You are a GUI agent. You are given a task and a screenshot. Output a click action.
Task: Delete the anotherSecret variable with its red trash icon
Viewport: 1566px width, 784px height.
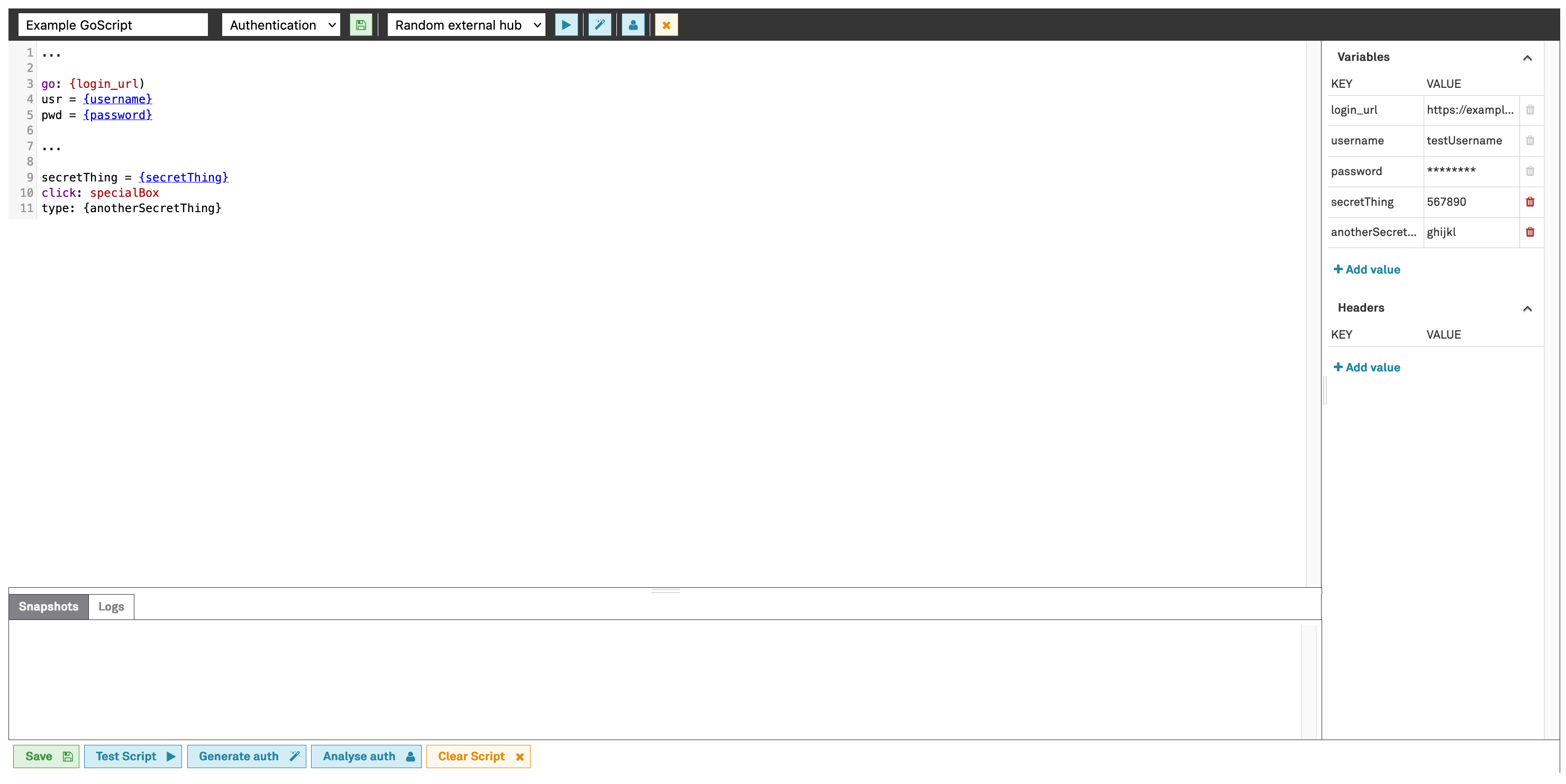[1530, 232]
